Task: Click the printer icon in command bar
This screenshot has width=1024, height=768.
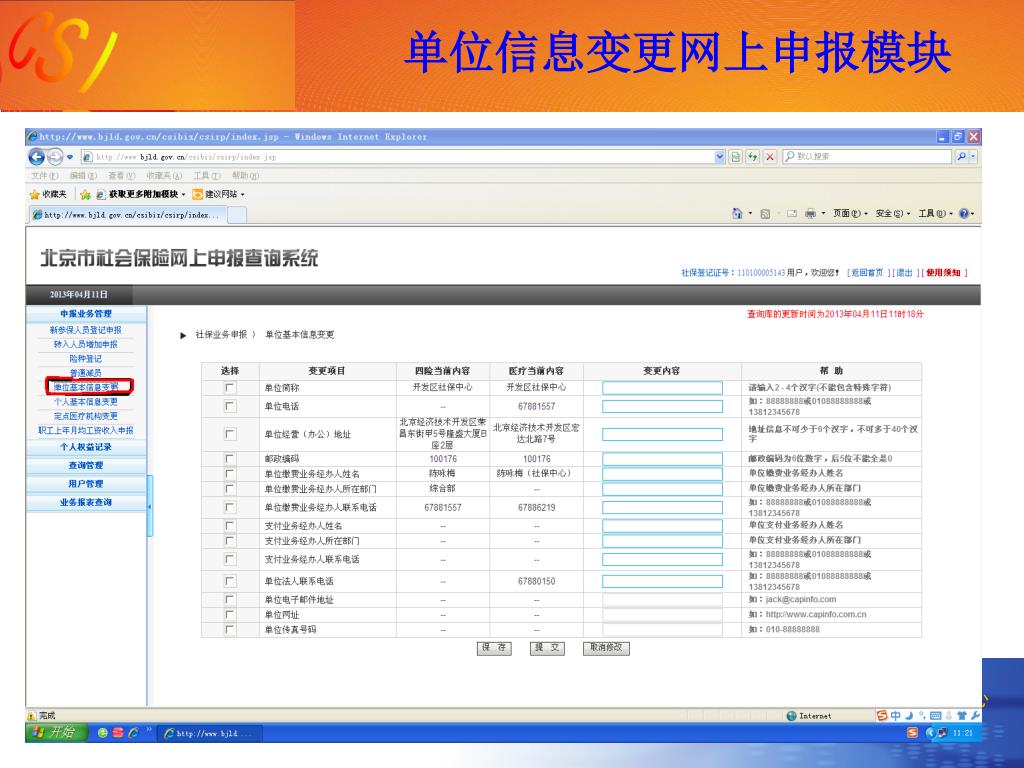Action: [810, 214]
